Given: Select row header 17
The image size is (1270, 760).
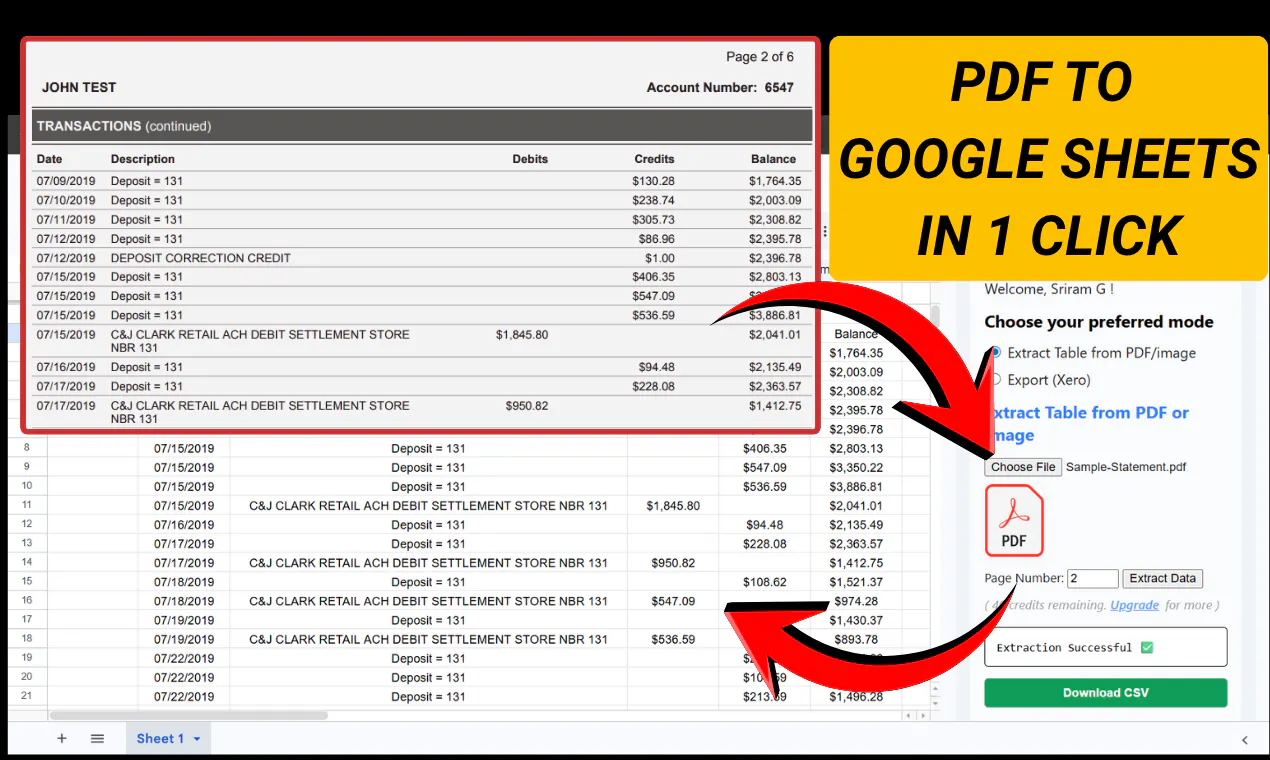Looking at the screenshot, I should click(x=27, y=620).
